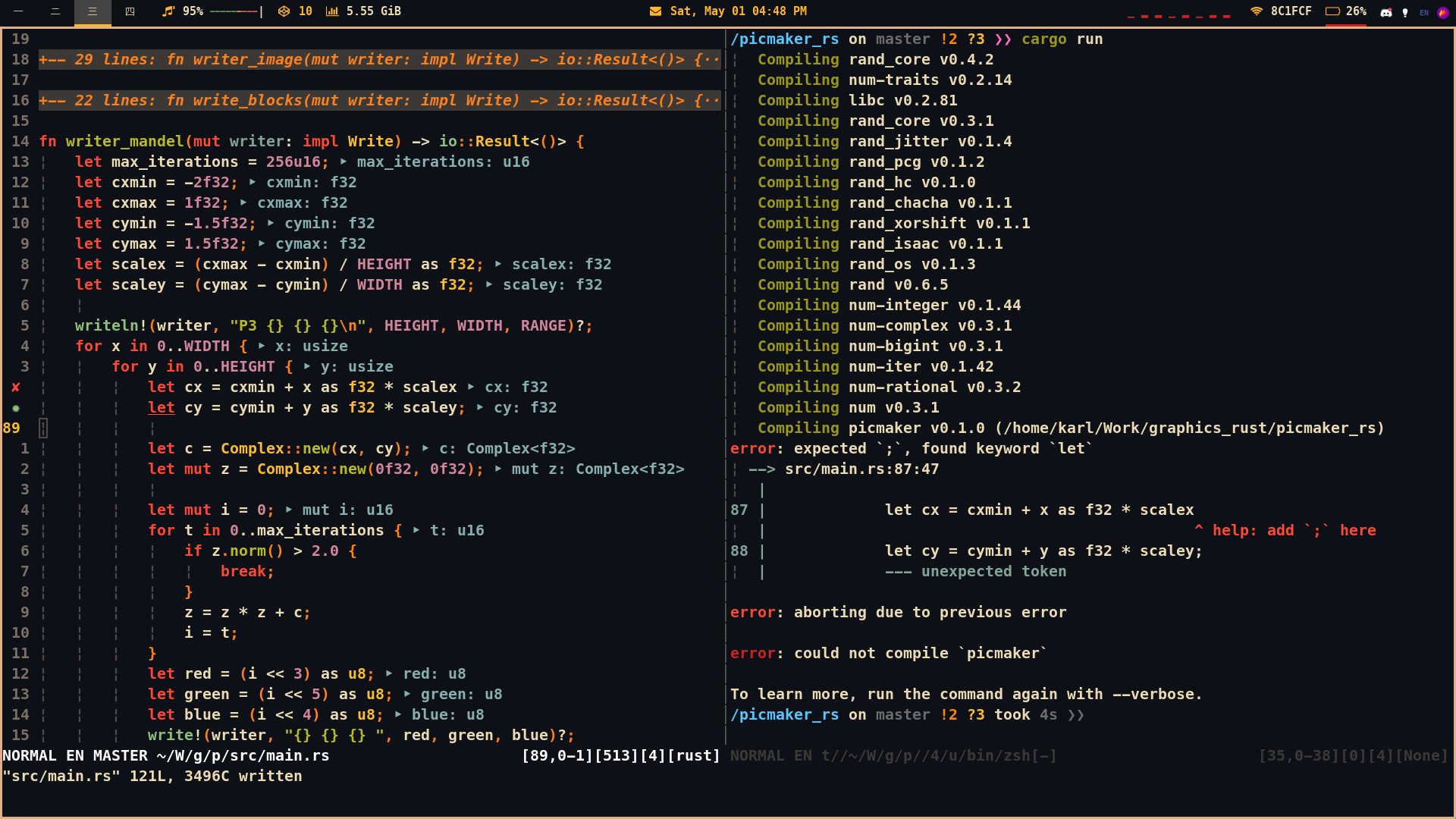Click the third workspace tab
This screenshot has width=1456, height=819.
coord(93,11)
